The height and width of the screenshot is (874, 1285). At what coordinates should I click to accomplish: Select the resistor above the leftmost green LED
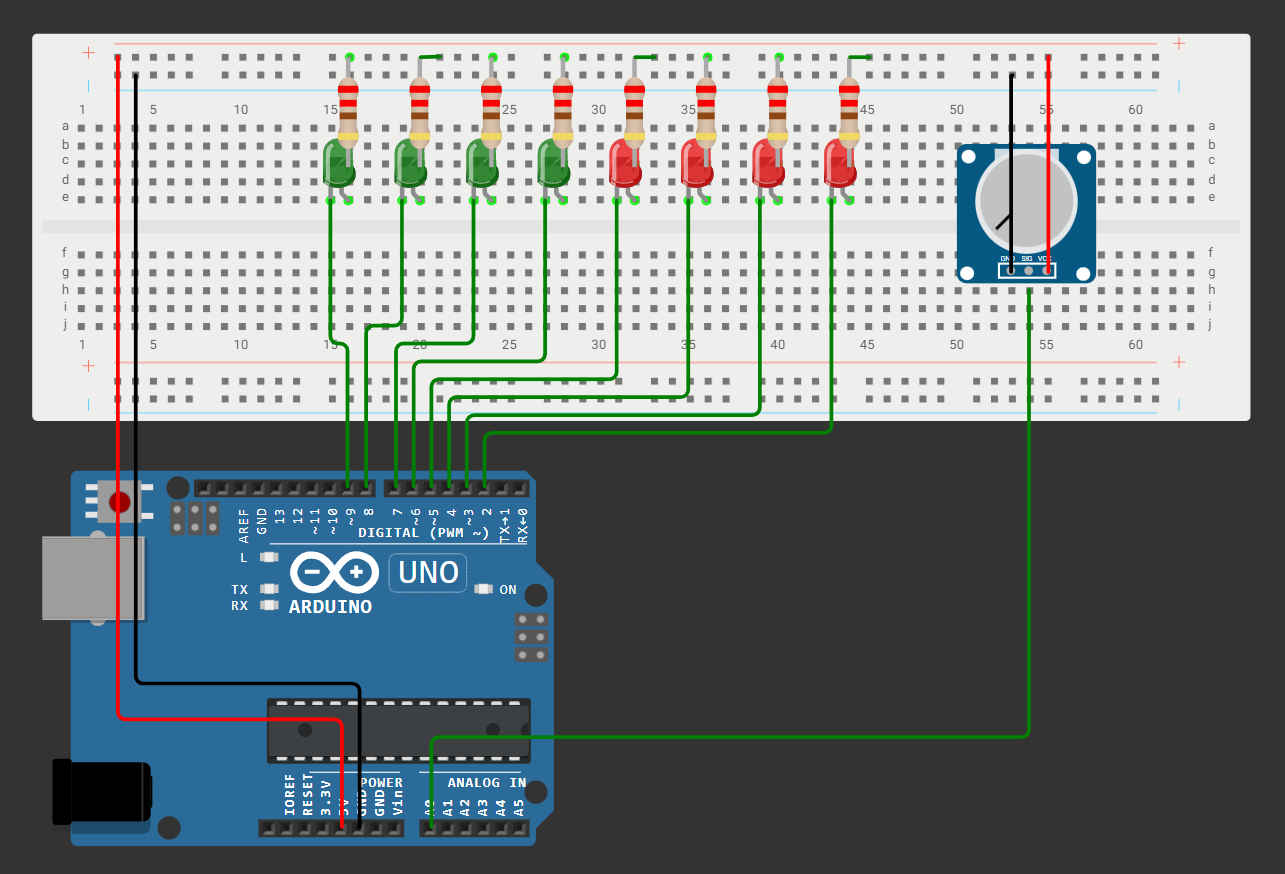point(348,111)
